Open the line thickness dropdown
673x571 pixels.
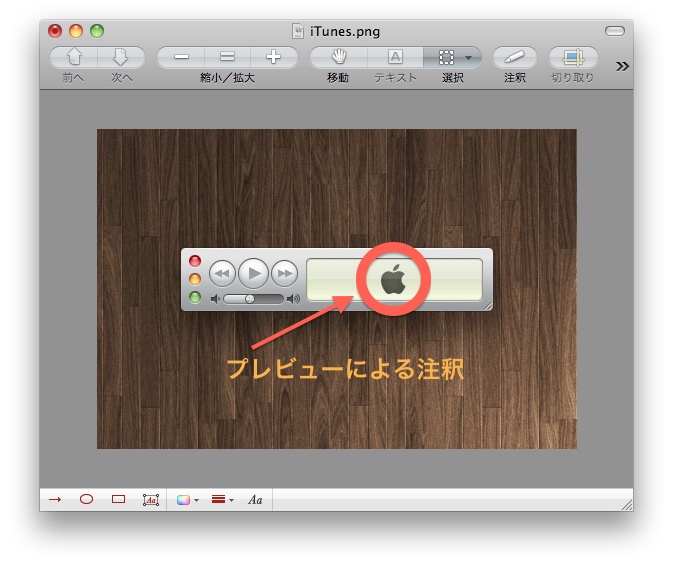pos(222,499)
